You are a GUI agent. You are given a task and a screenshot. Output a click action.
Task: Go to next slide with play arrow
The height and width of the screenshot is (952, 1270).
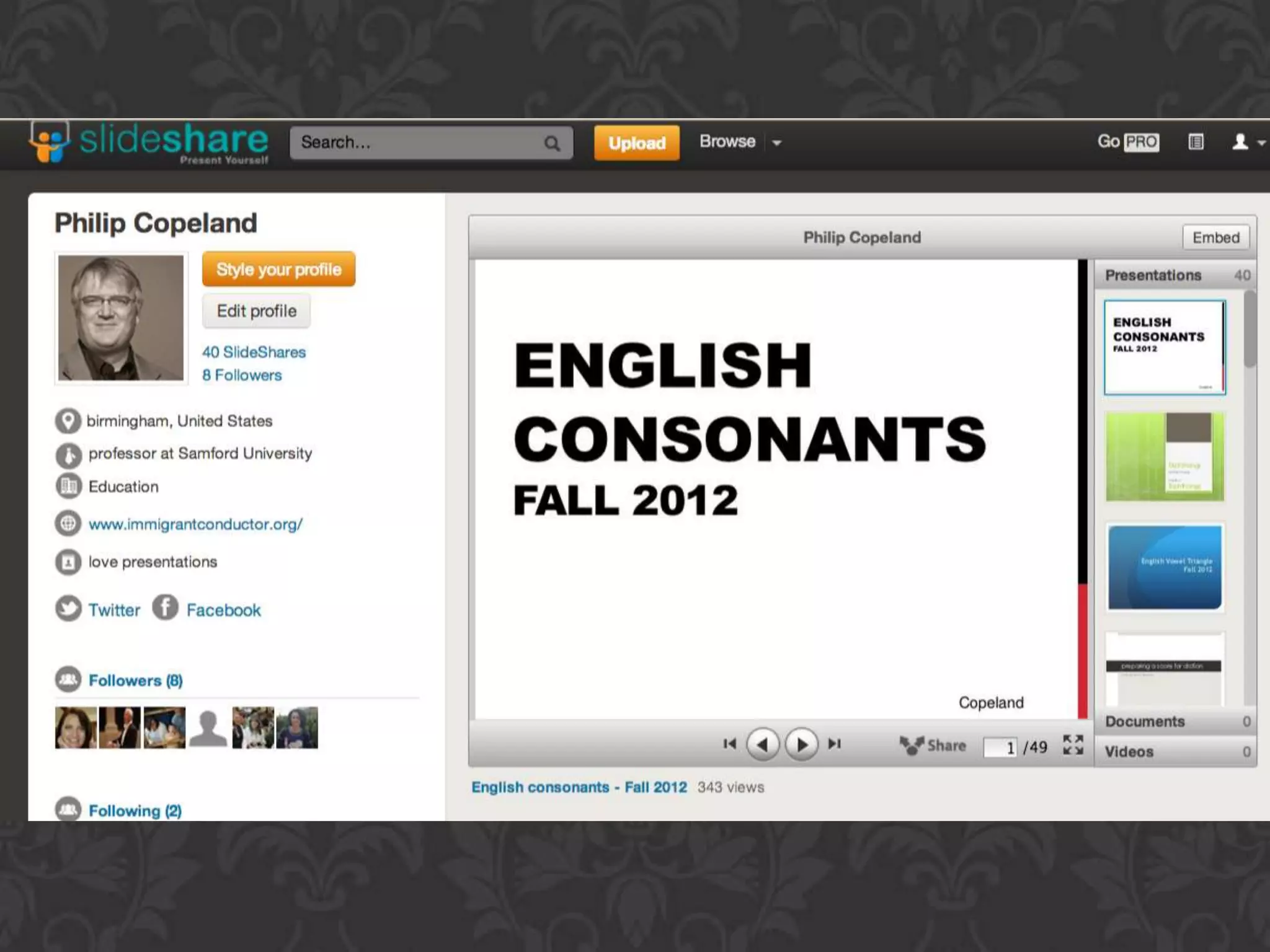[x=801, y=744]
